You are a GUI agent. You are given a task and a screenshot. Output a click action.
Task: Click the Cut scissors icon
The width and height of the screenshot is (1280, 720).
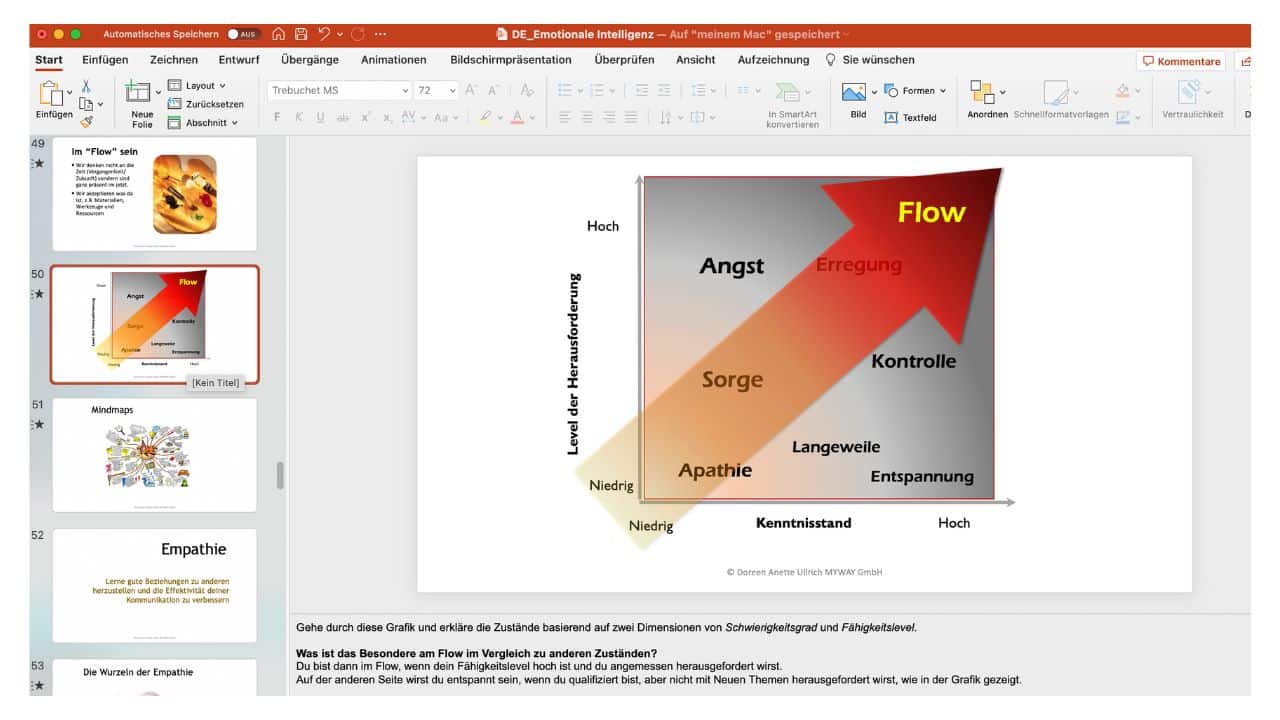(x=86, y=87)
